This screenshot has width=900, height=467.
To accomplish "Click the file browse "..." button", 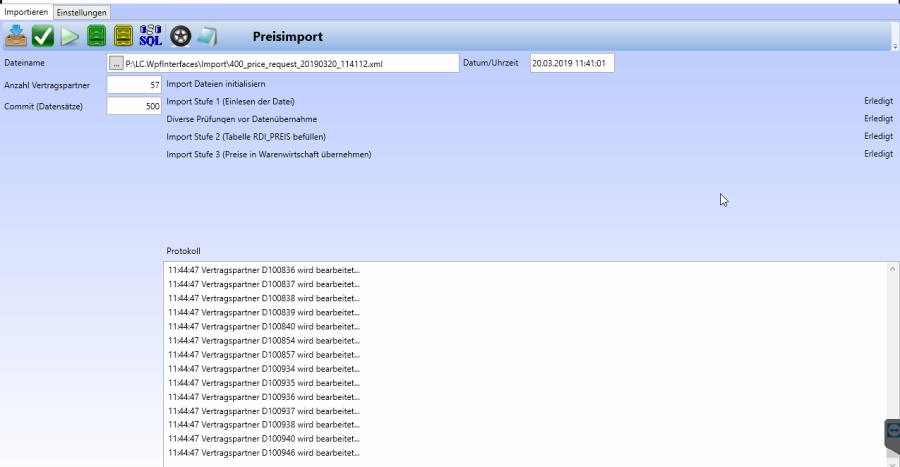I will pyautogui.click(x=116, y=63).
